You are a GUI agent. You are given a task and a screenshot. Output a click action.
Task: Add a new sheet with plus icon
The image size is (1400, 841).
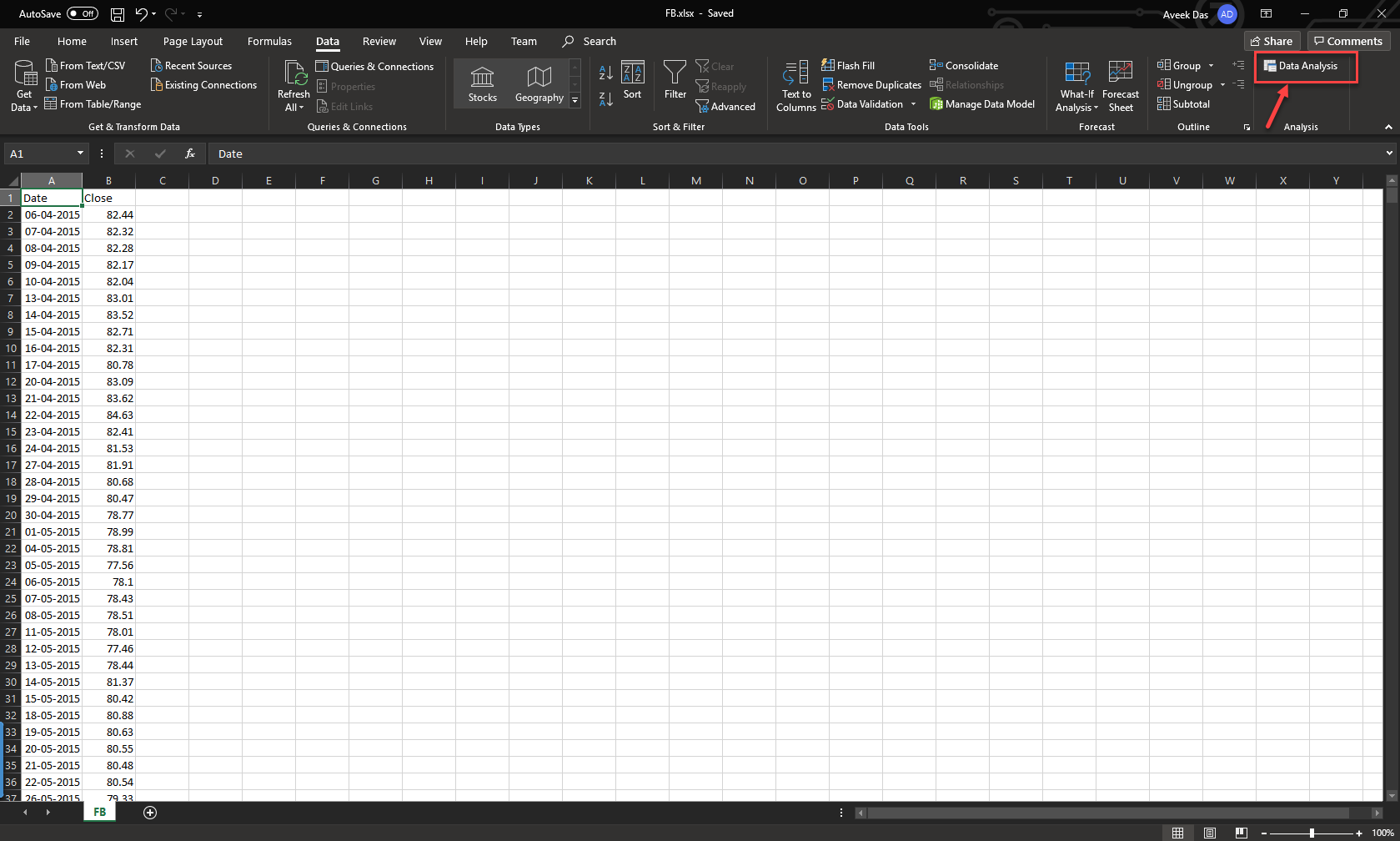pyautogui.click(x=150, y=813)
